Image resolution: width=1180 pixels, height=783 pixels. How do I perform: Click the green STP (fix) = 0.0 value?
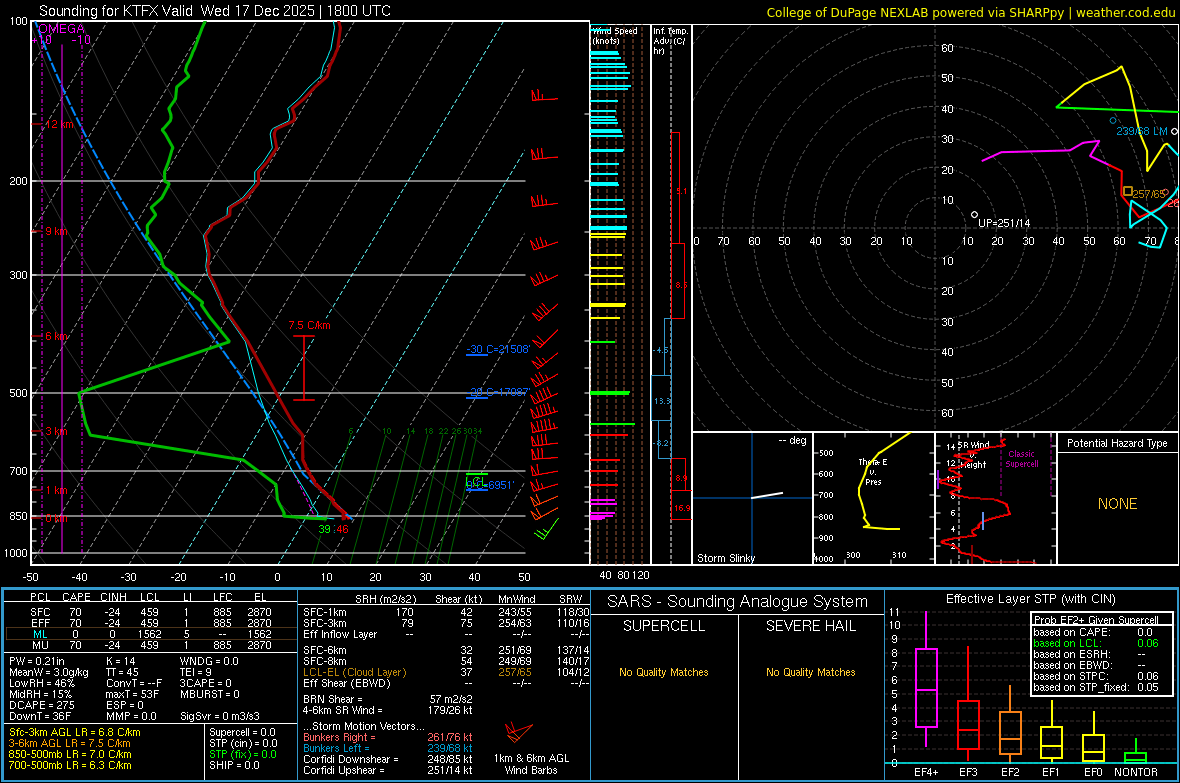coord(243,754)
